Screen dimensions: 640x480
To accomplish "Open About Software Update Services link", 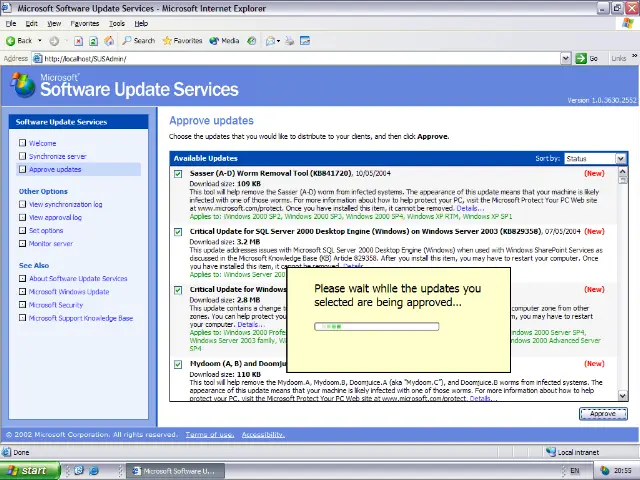I will [78, 279].
